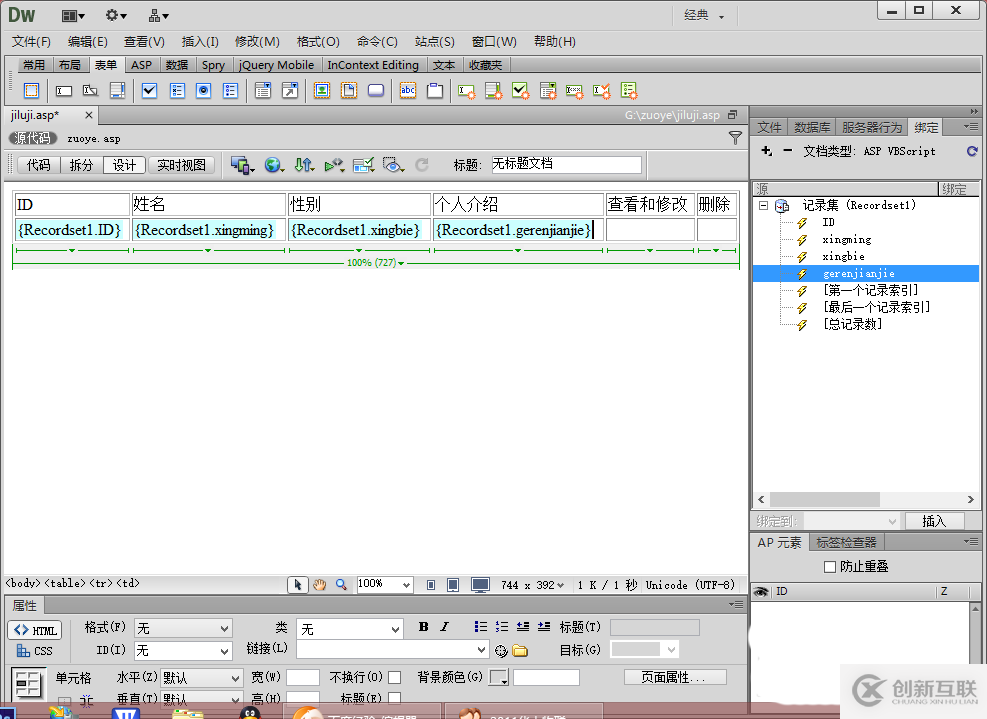Select the zoom magnifier tool
Screen dimensions: 987x719
[x=341, y=585]
